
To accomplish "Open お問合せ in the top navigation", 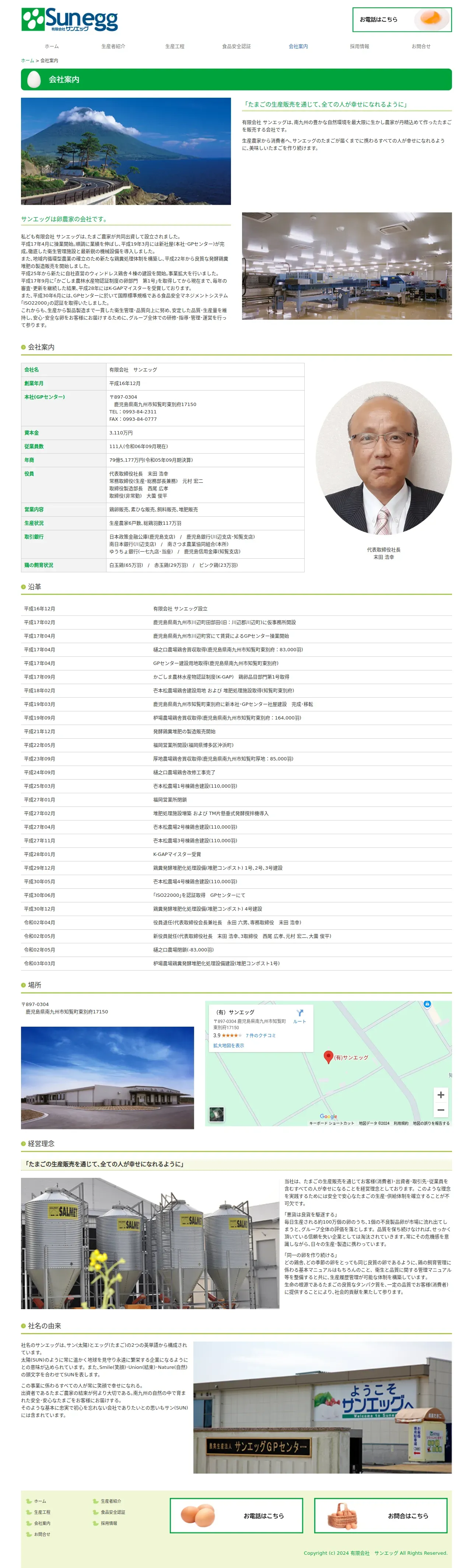I will pyautogui.click(x=421, y=46).
